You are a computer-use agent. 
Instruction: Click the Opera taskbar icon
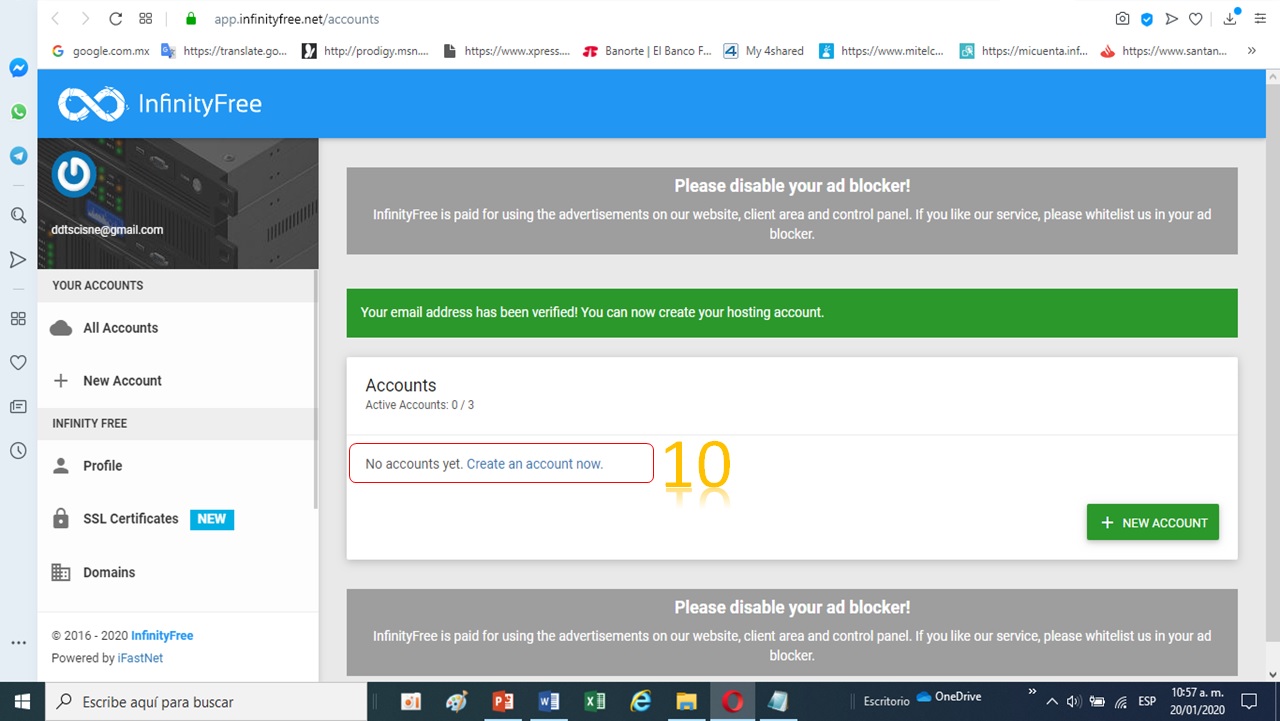click(732, 702)
